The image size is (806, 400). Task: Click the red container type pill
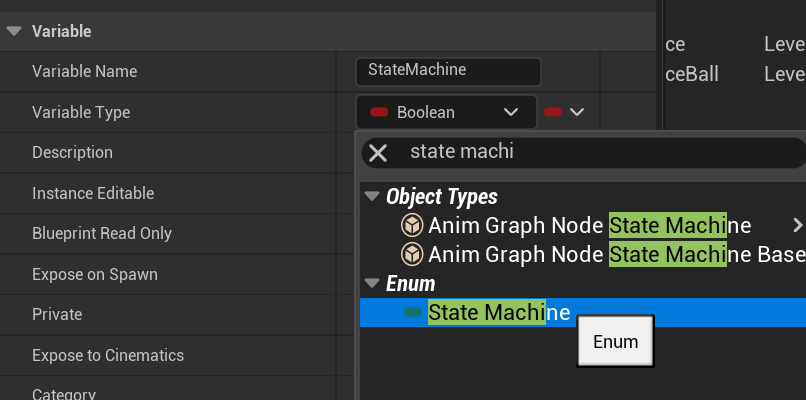pyautogui.click(x=553, y=113)
